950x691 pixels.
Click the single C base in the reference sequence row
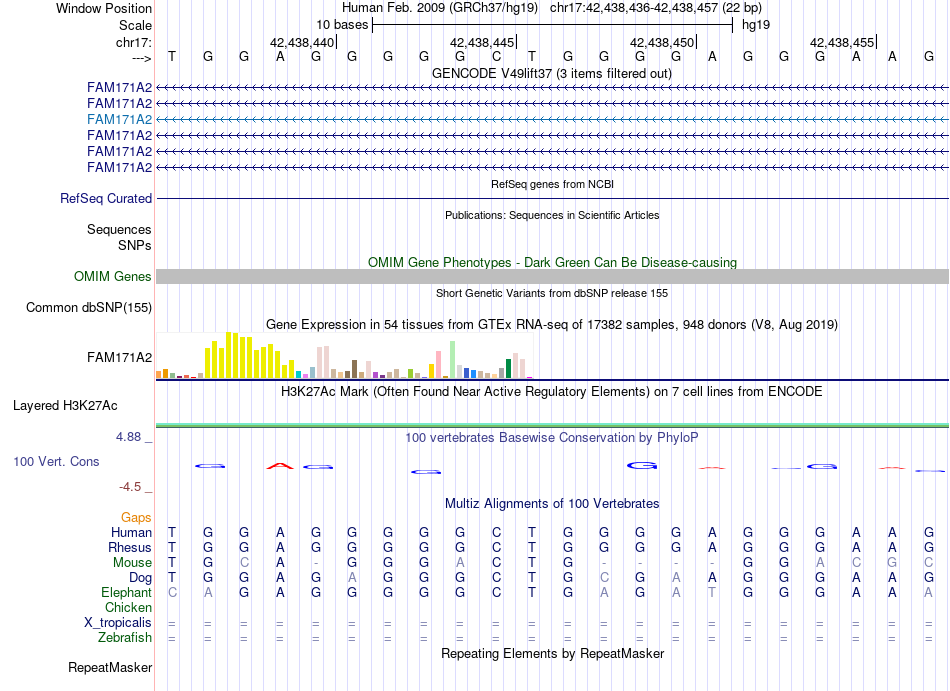pyautogui.click(x=496, y=56)
